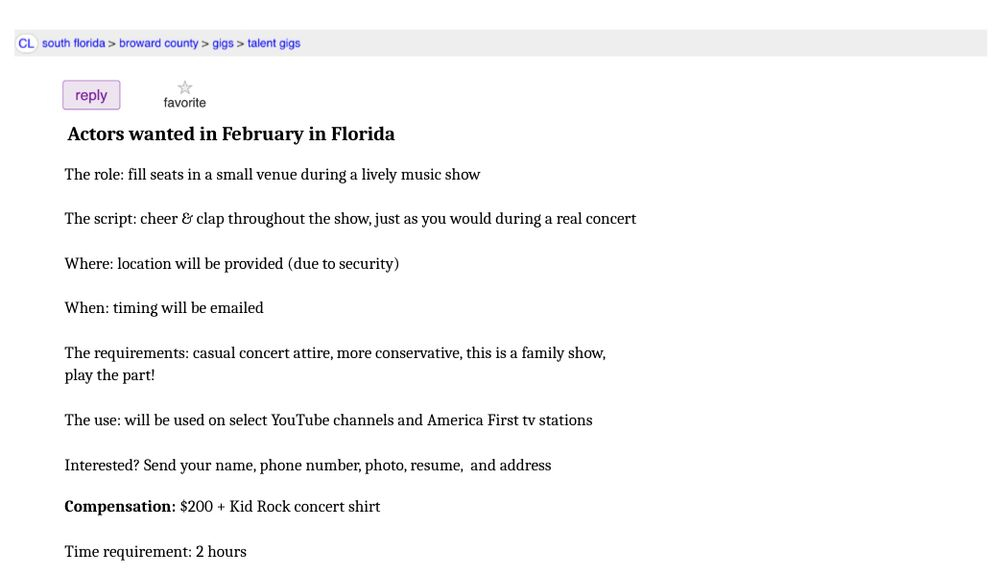Click the requirements line about concert attire

335,353
